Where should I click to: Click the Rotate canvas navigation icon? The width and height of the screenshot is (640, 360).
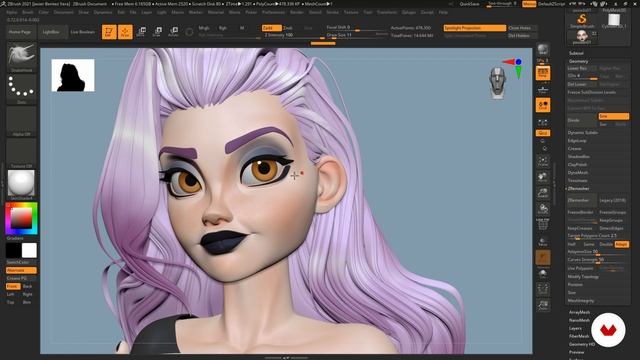pos(543,209)
